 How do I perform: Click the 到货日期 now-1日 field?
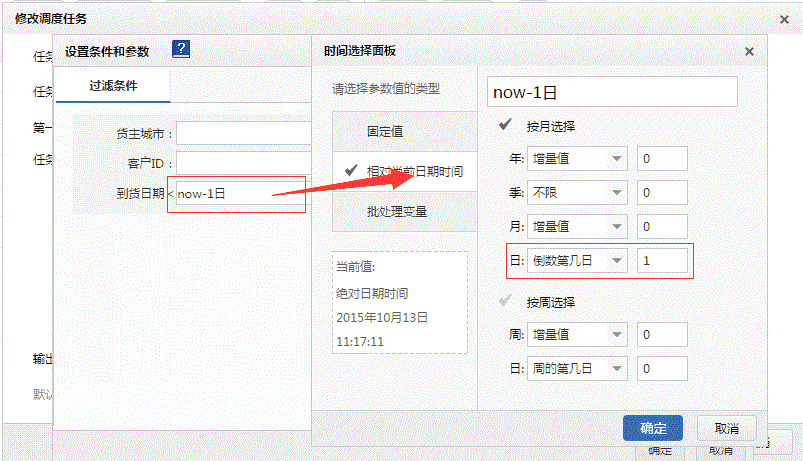[x=238, y=194]
